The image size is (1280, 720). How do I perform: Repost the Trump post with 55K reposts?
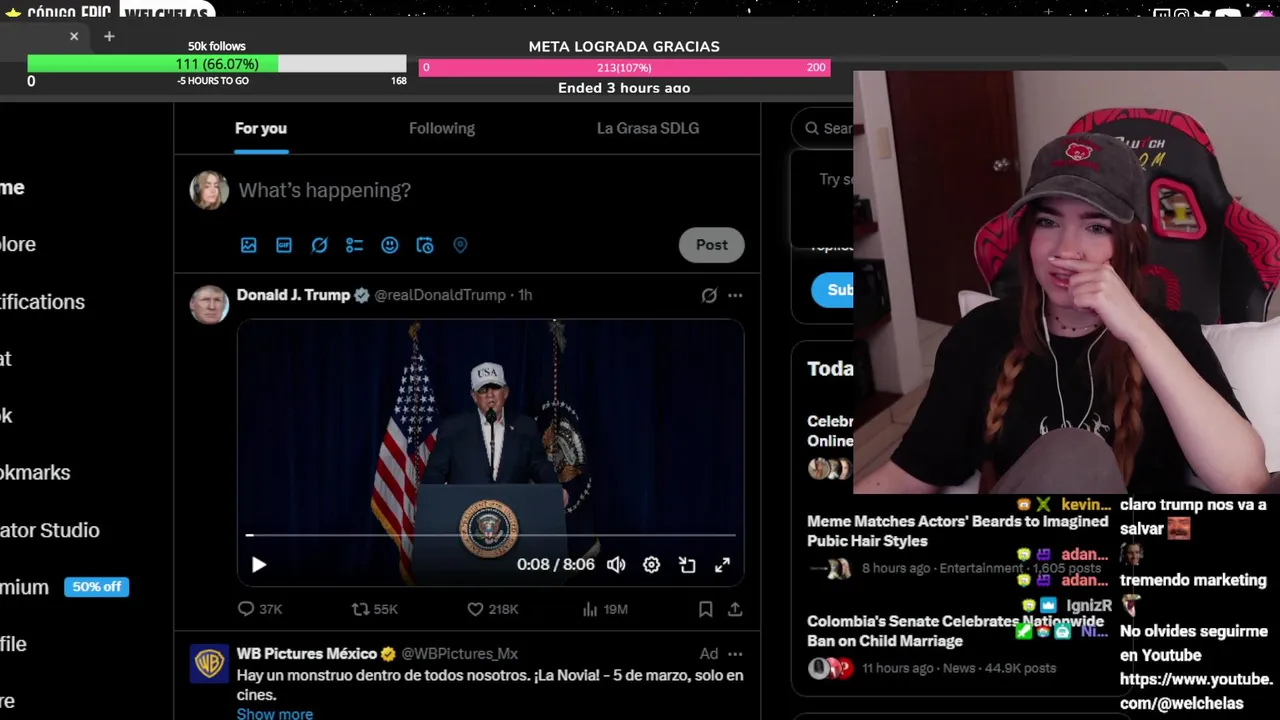[374, 609]
